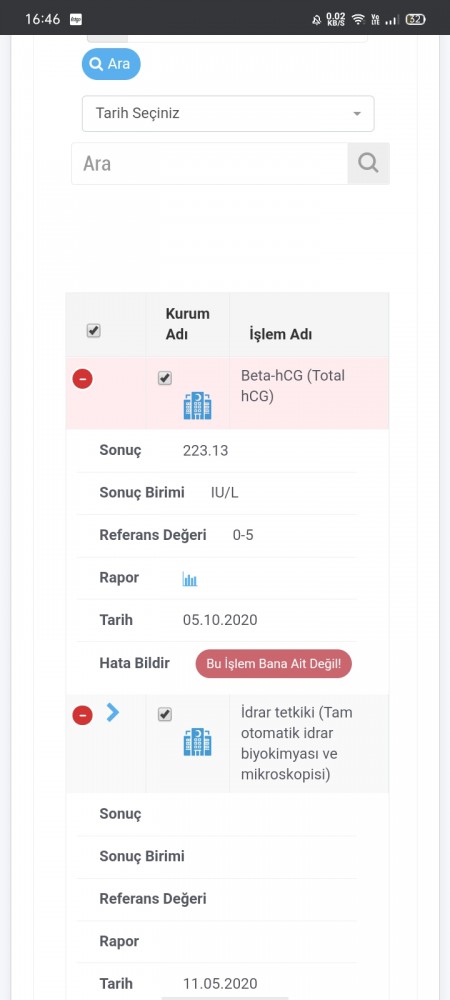Select the Kurum Adı column header
Screen dimensions: 450x1000
click(187, 324)
